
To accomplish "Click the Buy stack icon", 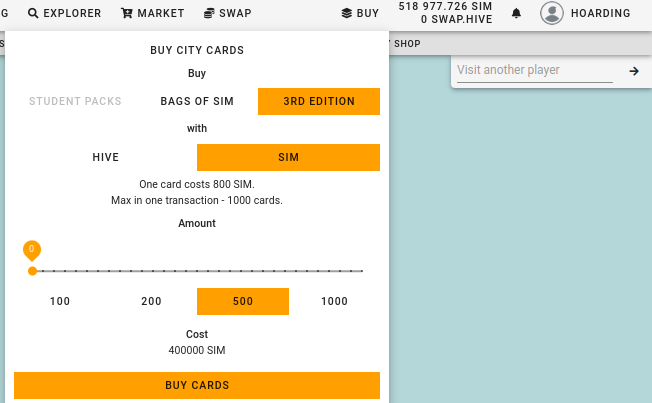I will (347, 13).
